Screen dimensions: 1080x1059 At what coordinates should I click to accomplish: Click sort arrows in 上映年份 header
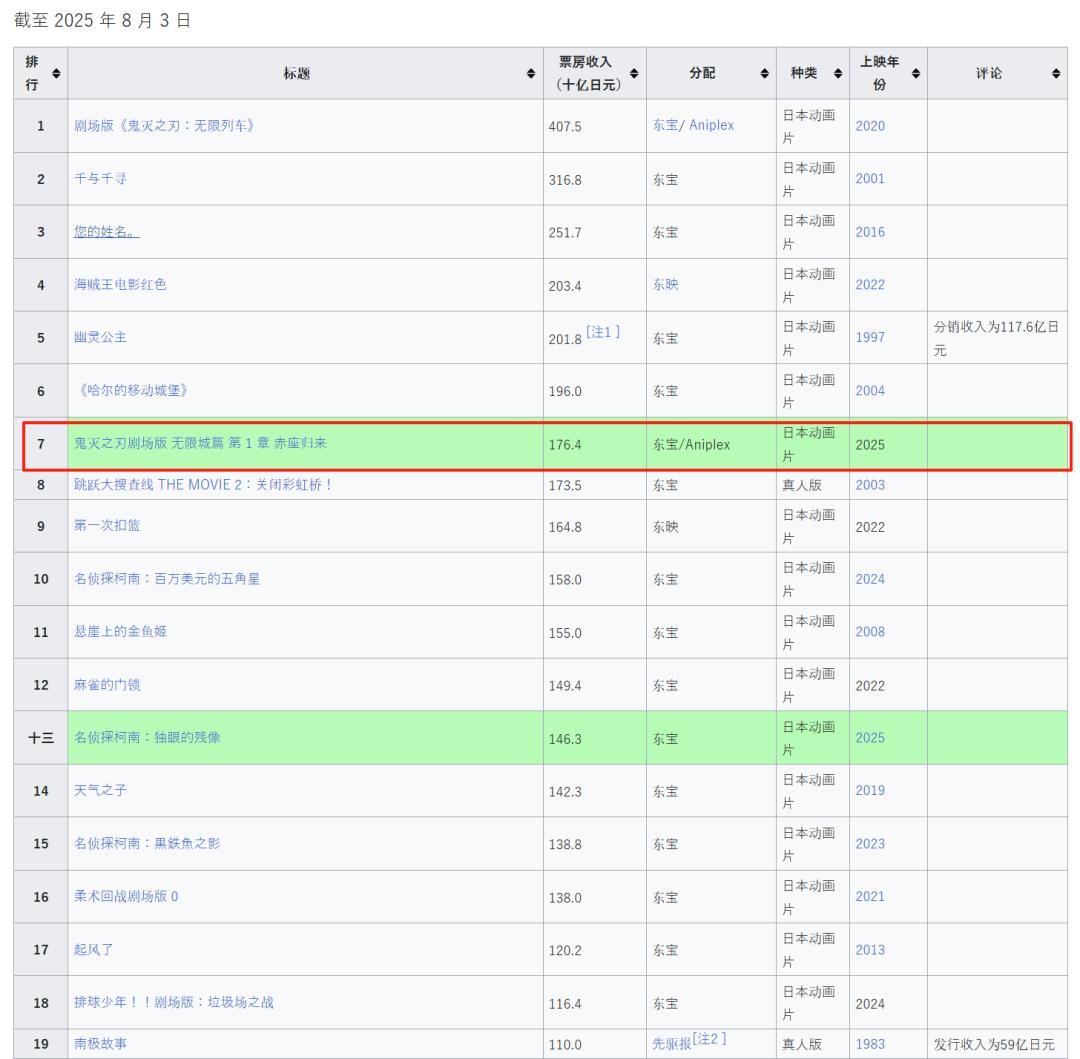point(915,73)
